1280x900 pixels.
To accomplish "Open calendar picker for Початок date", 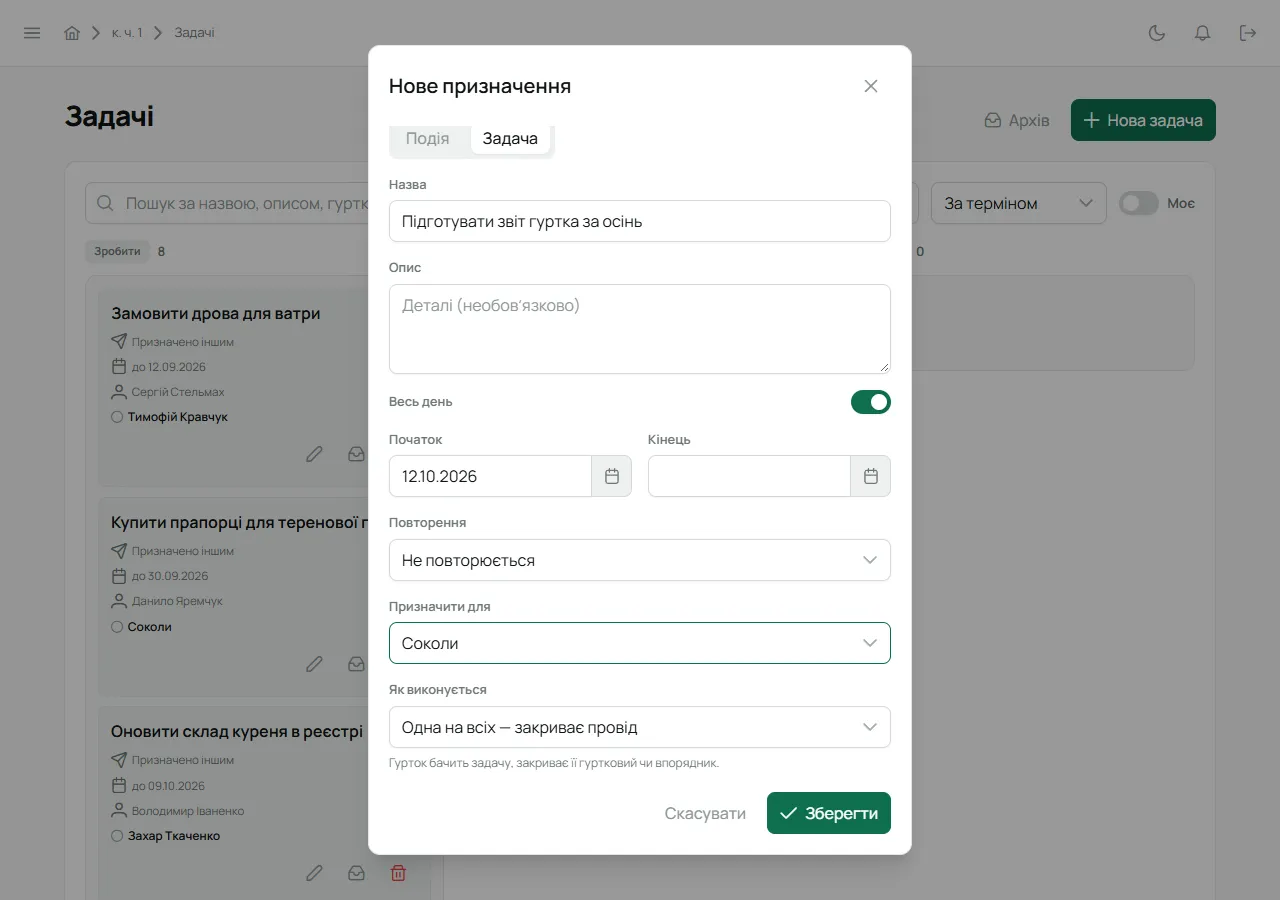I will 612,476.
